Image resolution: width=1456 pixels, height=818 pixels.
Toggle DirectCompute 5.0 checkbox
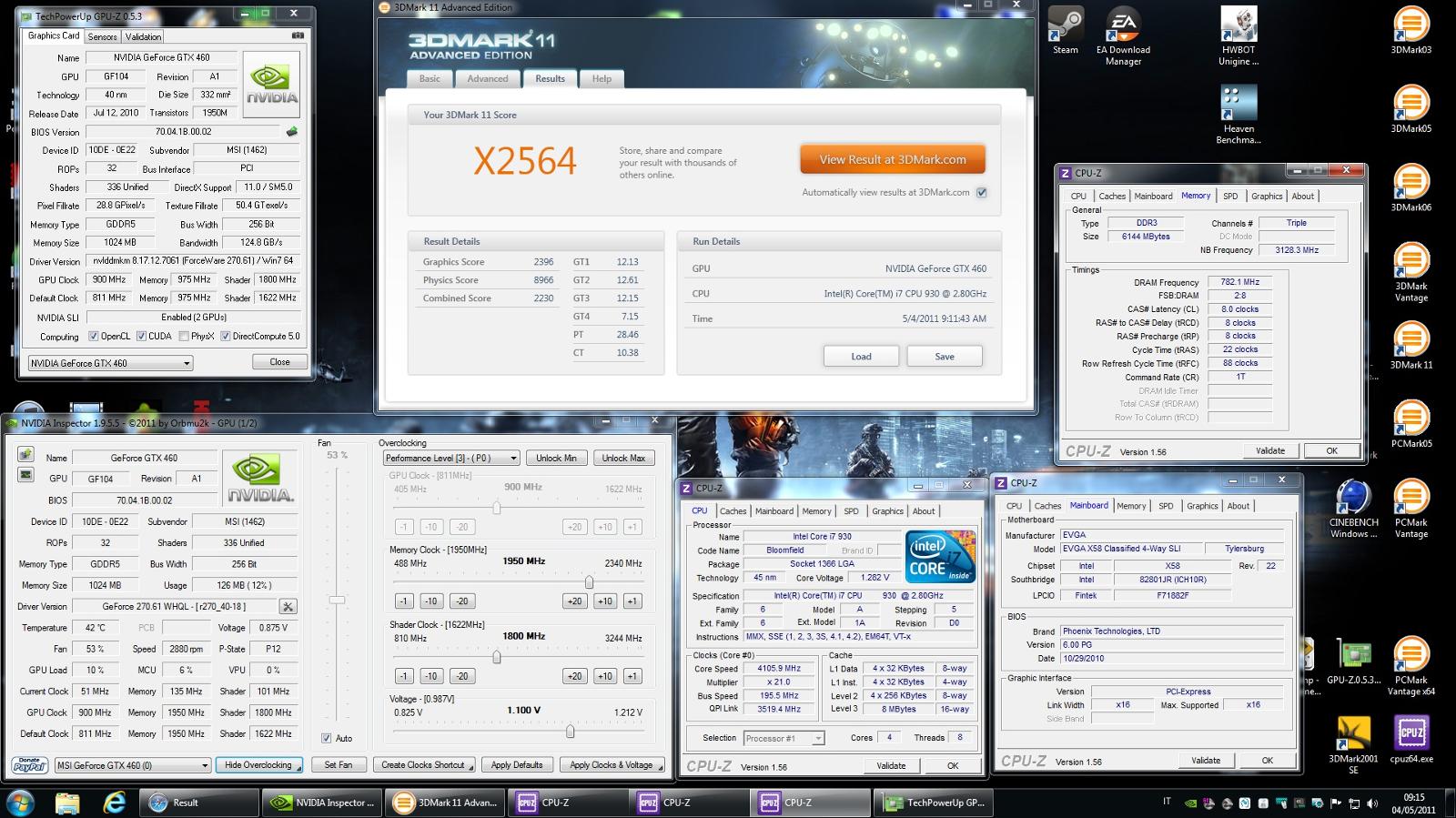point(225,337)
